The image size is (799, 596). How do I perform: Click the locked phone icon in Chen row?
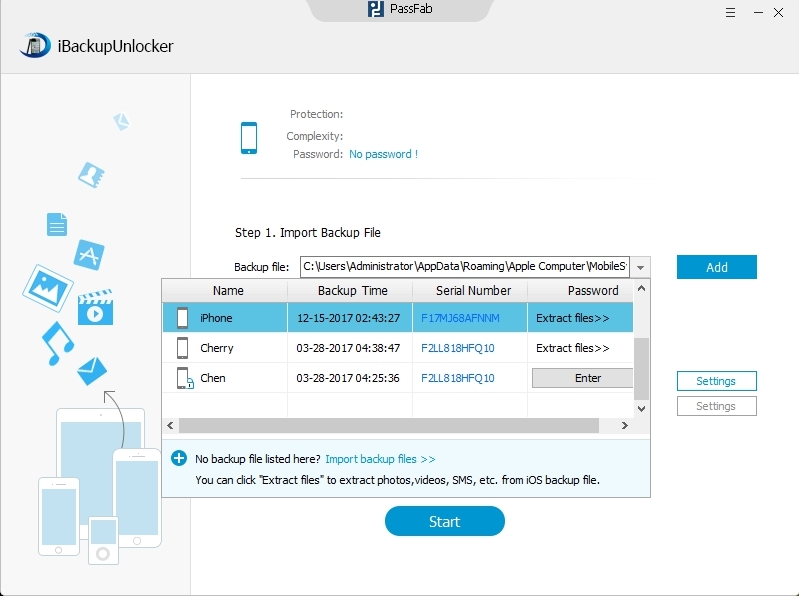point(184,378)
